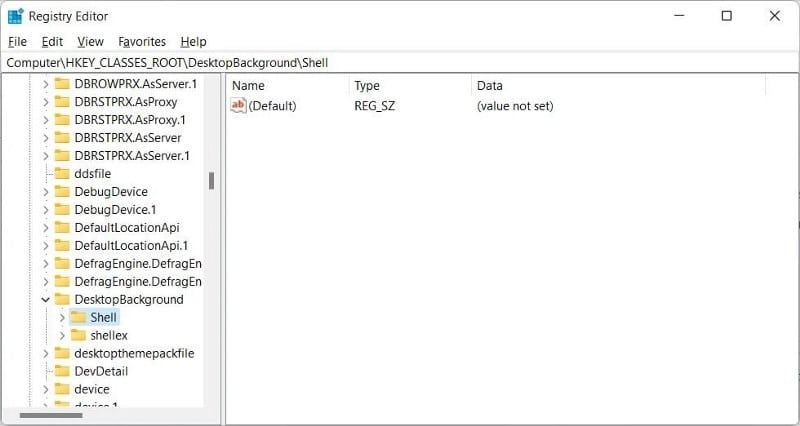This screenshot has width=800, height=426.
Task: Click the DesktopBackground folder icon
Action: tap(62, 299)
